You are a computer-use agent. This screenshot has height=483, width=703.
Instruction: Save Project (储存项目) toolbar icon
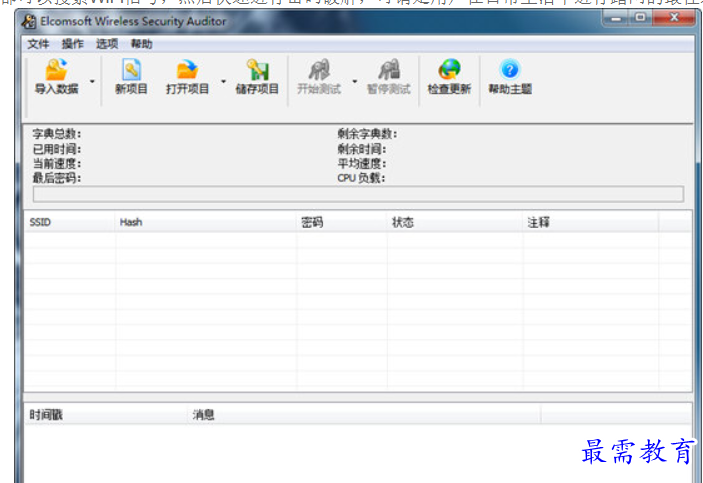pos(257,77)
